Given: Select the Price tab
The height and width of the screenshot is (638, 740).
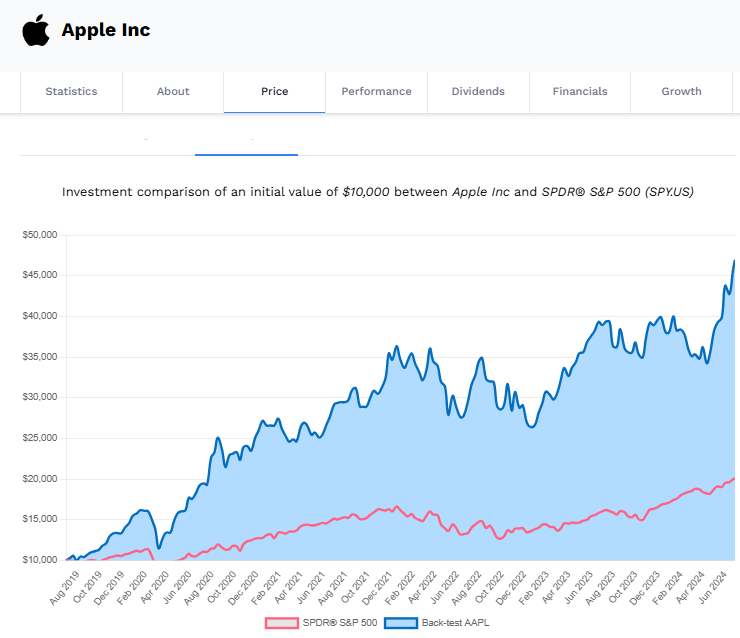Looking at the screenshot, I should click(275, 92).
